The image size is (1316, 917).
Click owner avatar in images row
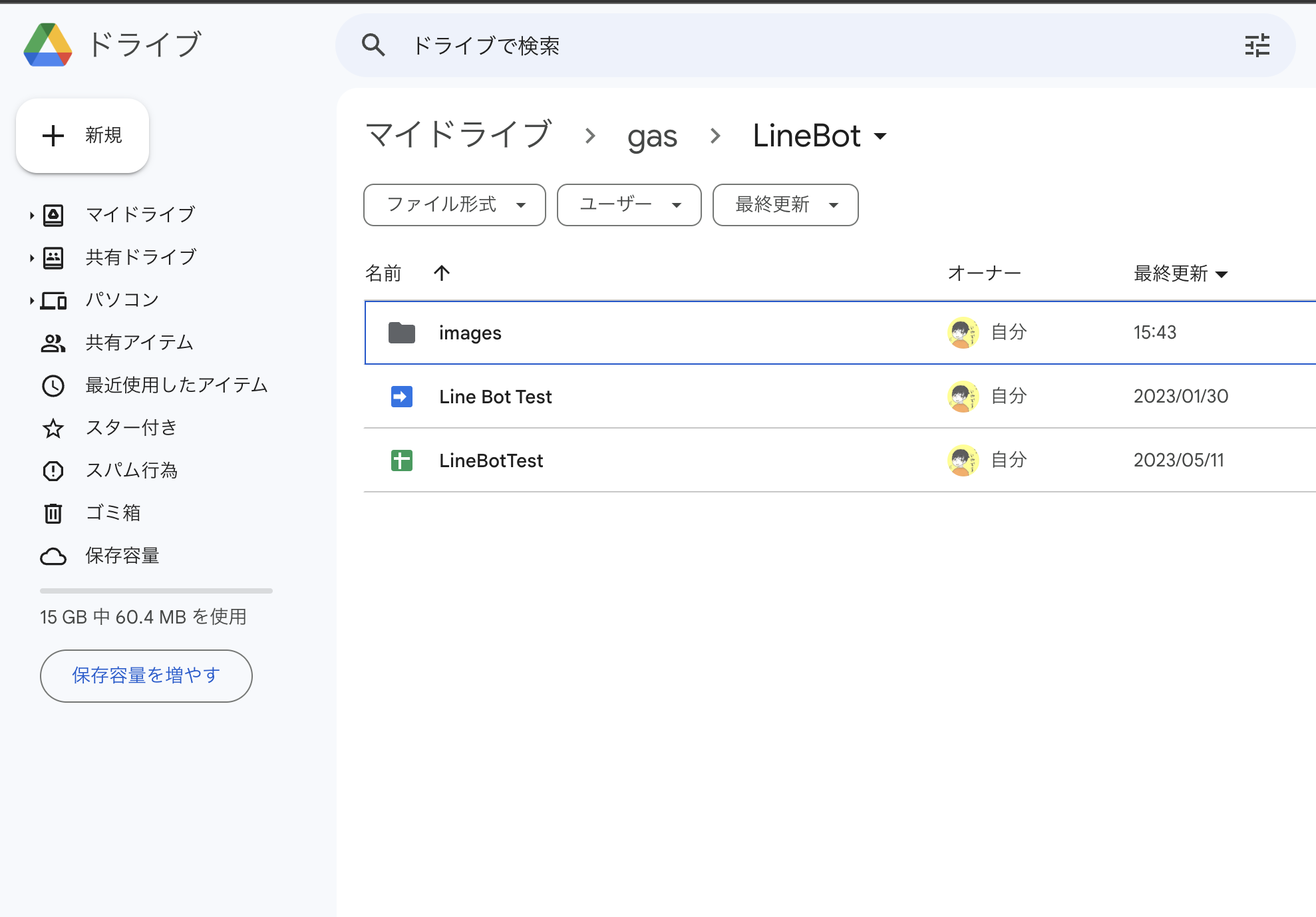(963, 333)
